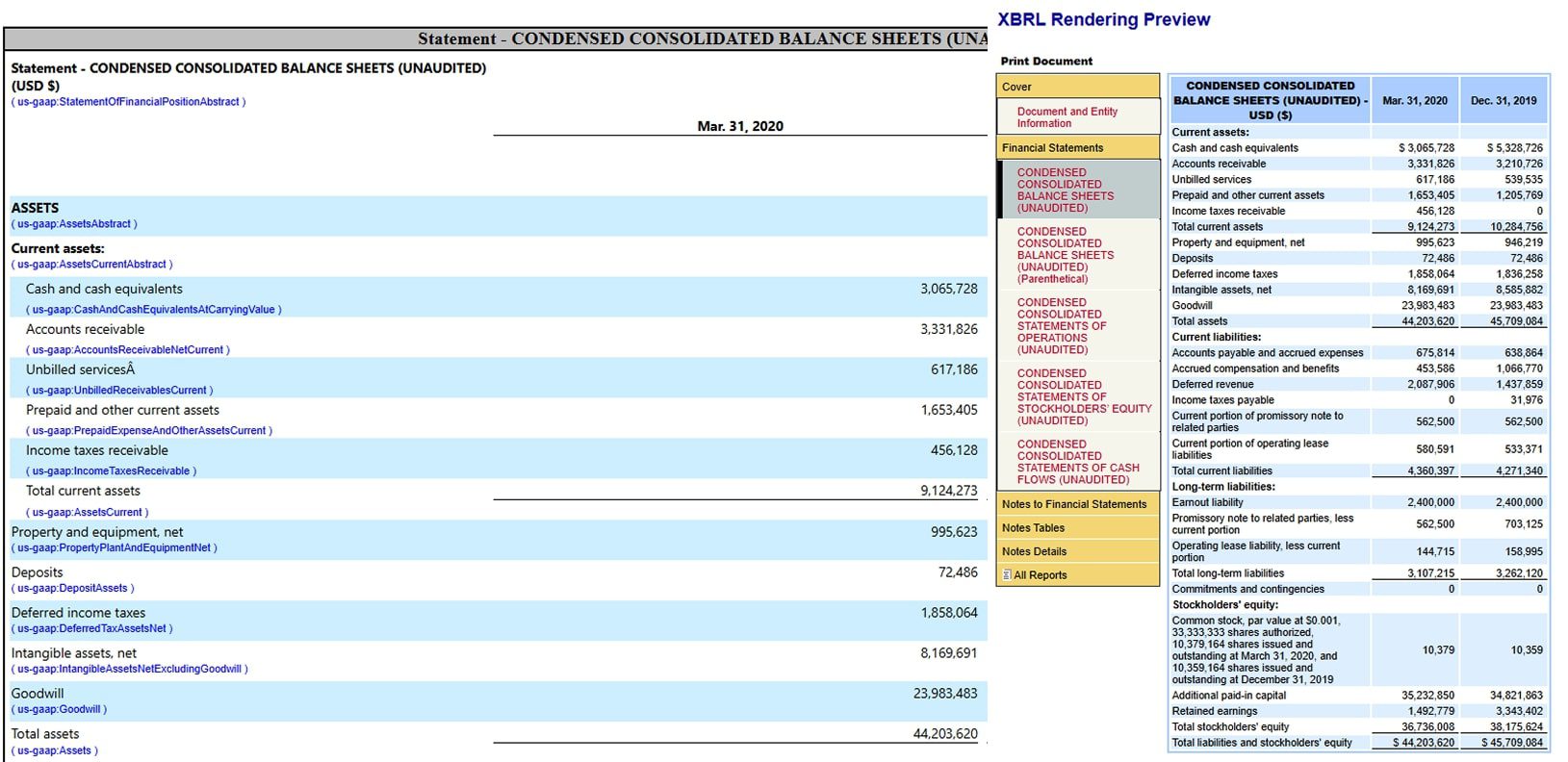Select the currently active Balance Sheets (Unaudited) item

(1065, 190)
